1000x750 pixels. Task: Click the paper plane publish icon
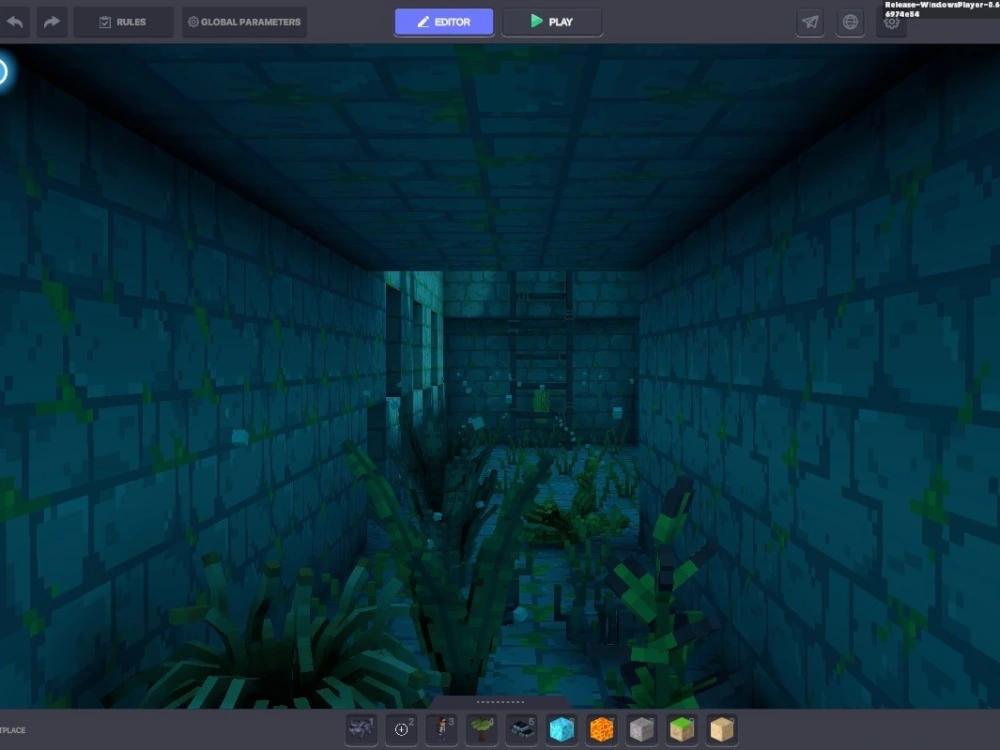click(x=810, y=22)
